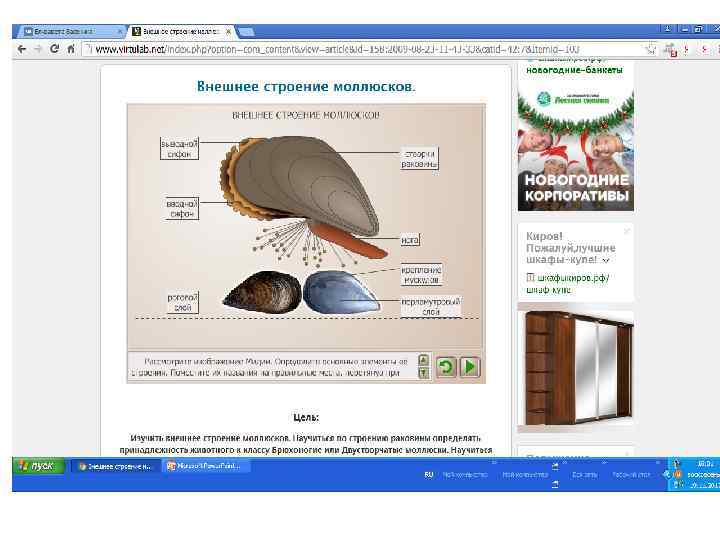Viewport: 720px width, 540px height.
Task: Click the red extension icon in the toolbar
Action: (x=672, y=50)
